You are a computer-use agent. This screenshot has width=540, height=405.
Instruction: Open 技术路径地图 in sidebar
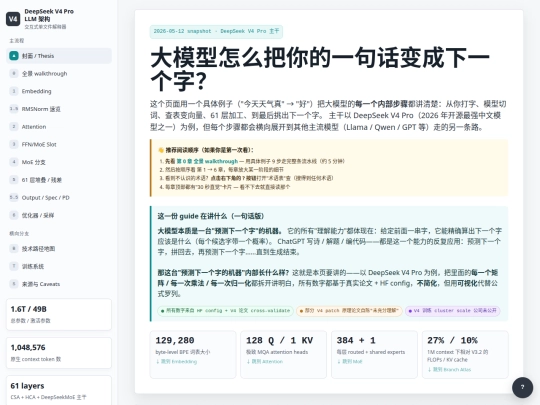[59, 249]
